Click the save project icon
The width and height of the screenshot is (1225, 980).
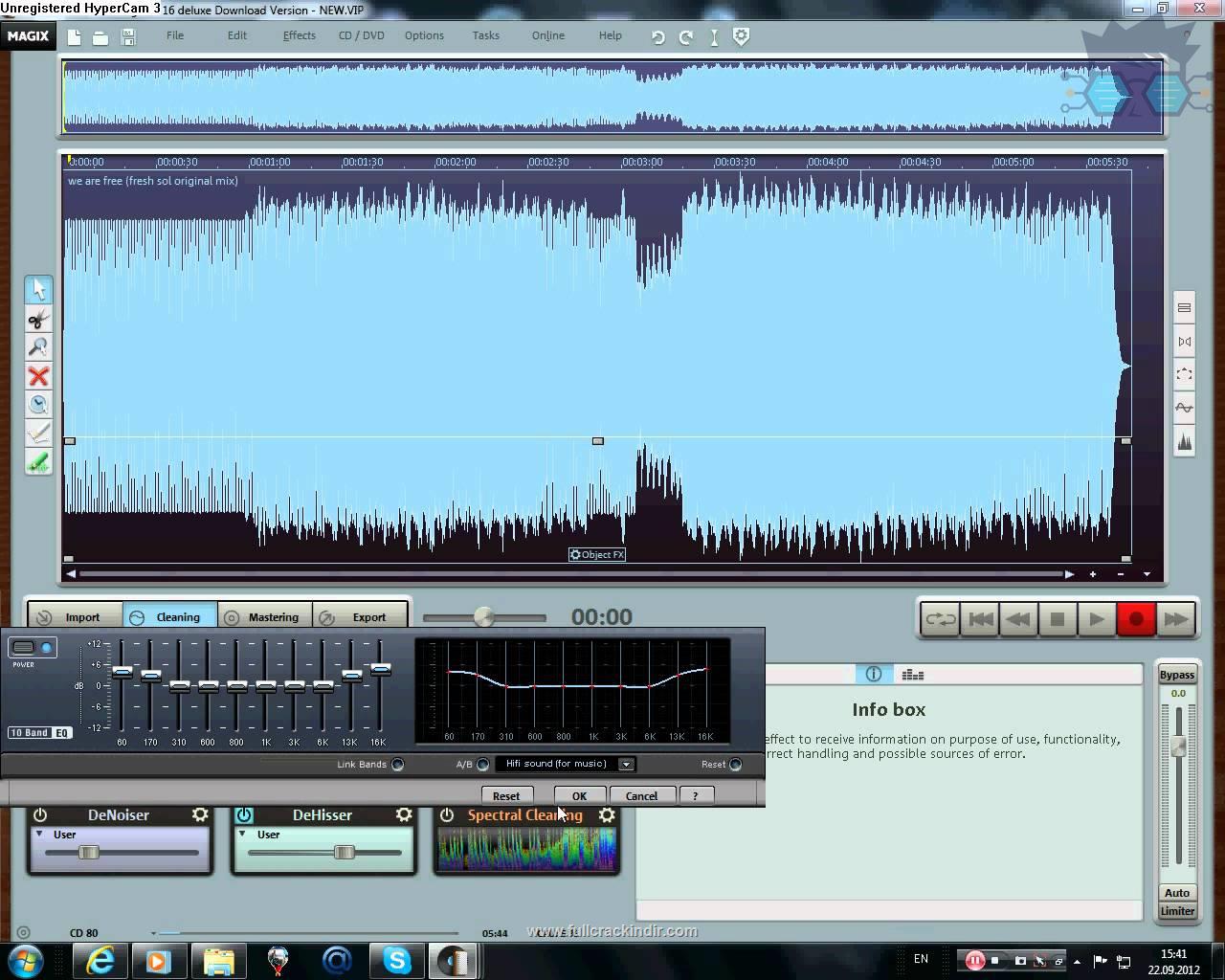(128, 37)
